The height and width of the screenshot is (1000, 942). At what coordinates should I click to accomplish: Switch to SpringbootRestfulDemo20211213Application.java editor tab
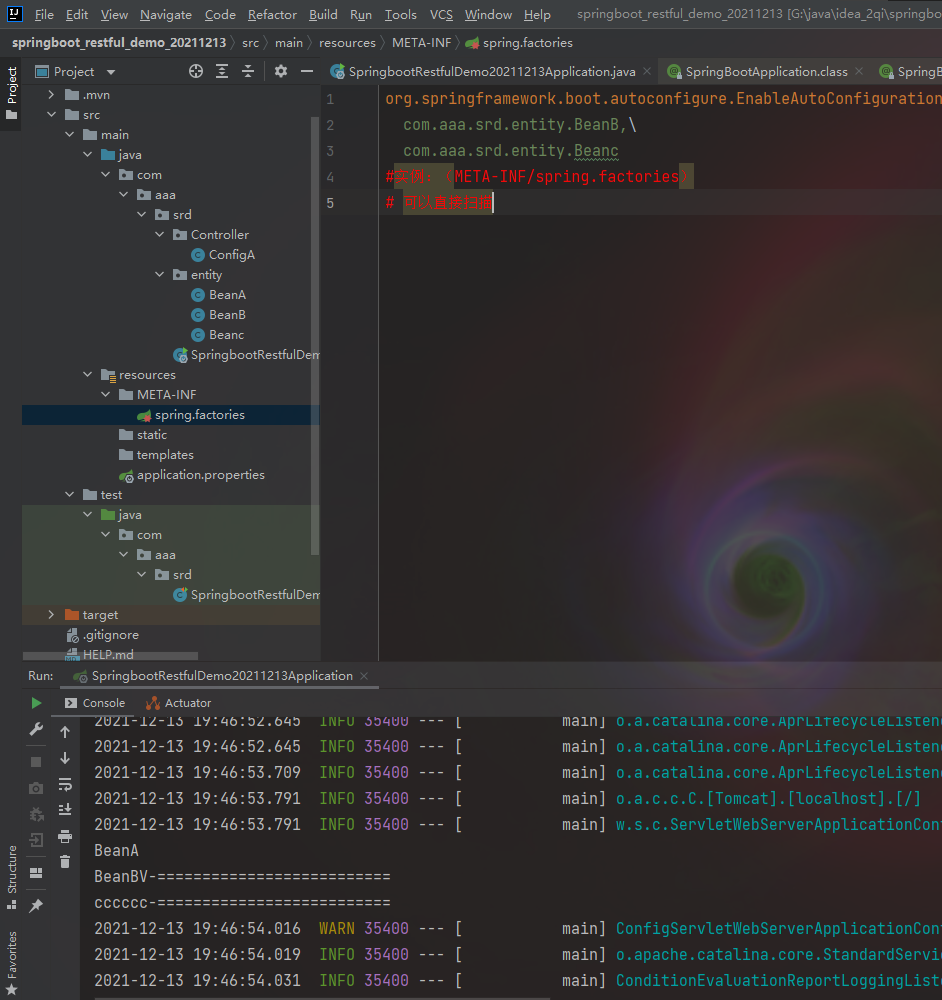click(492, 72)
